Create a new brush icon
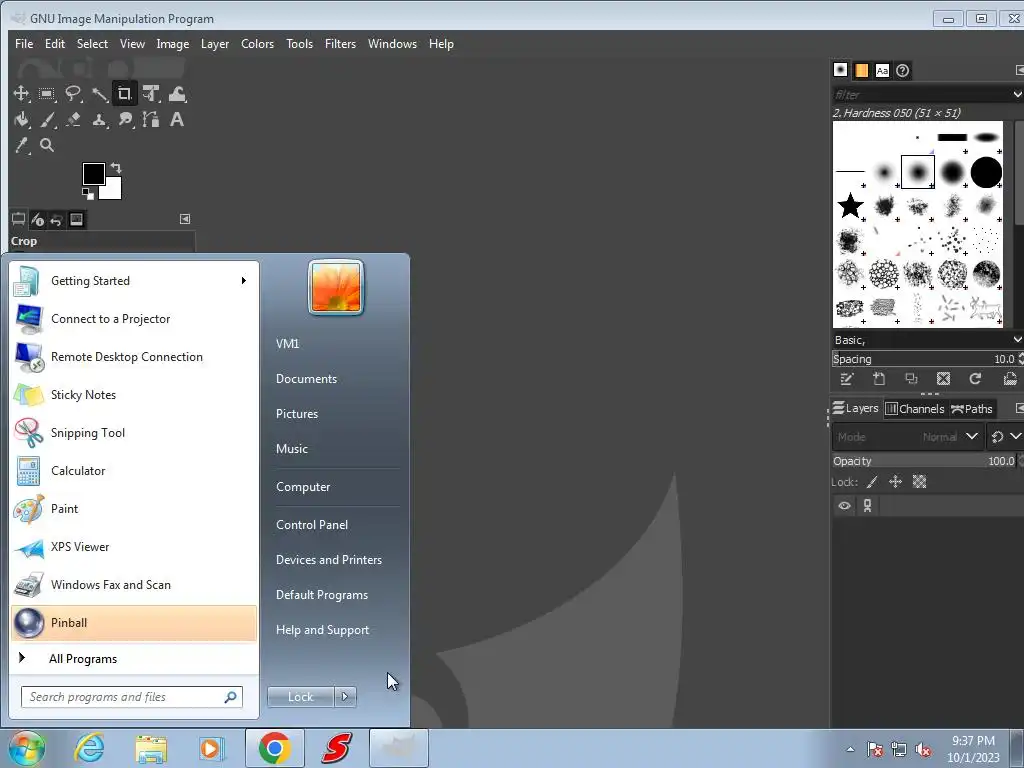The height and width of the screenshot is (768, 1024). click(879, 379)
